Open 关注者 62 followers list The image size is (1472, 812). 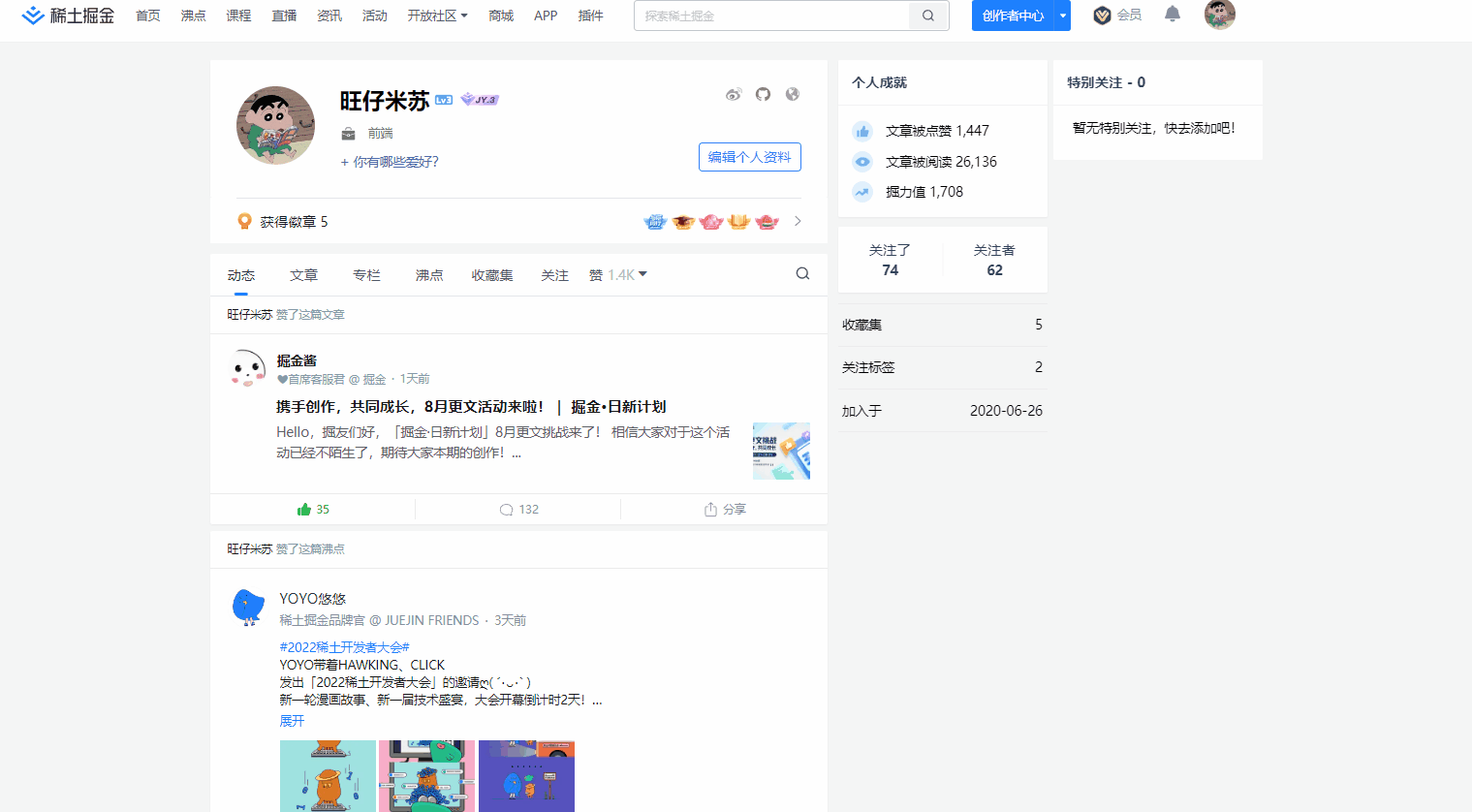click(x=994, y=260)
